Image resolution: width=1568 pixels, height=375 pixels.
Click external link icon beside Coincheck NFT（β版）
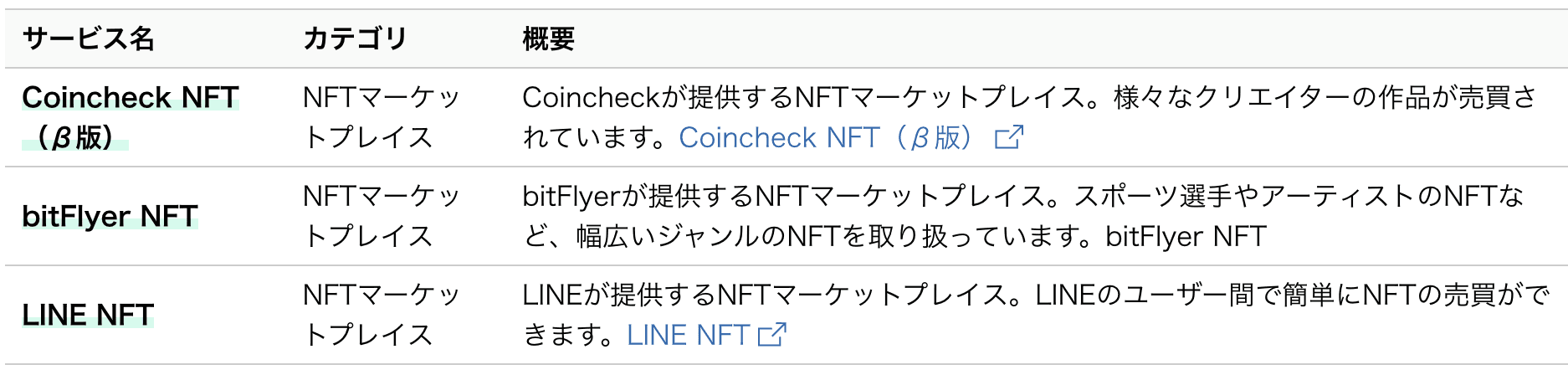pyautogui.click(x=1008, y=136)
